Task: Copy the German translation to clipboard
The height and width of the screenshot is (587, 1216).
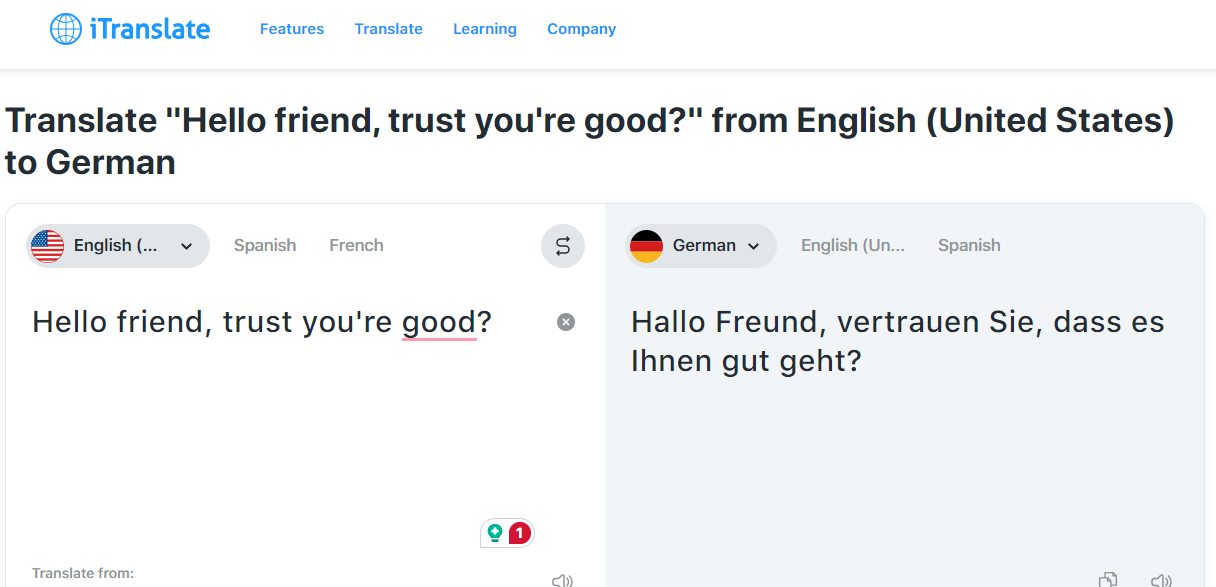Action: click(1108, 579)
